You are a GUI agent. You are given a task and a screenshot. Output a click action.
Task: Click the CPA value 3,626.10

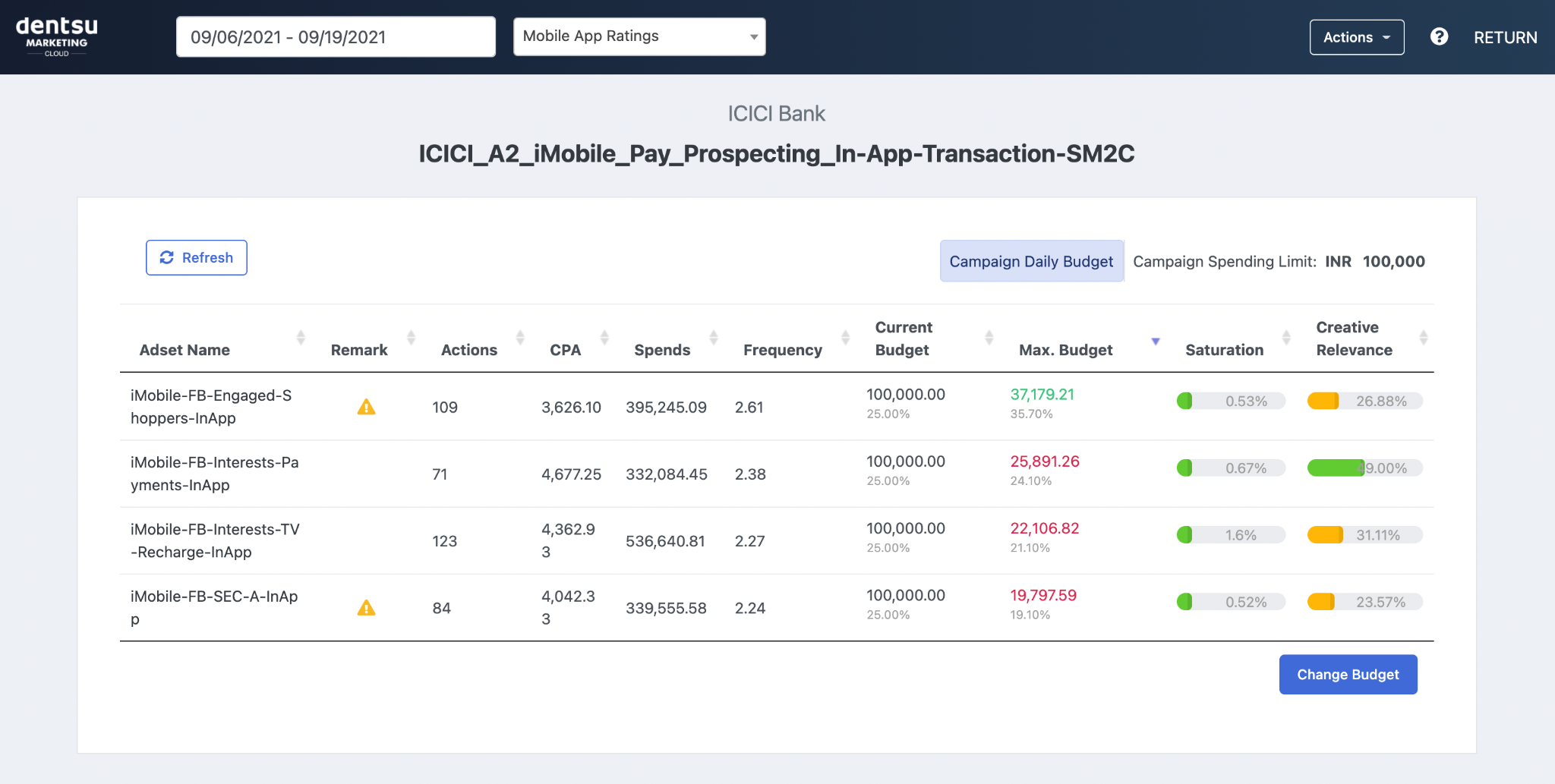(x=571, y=408)
